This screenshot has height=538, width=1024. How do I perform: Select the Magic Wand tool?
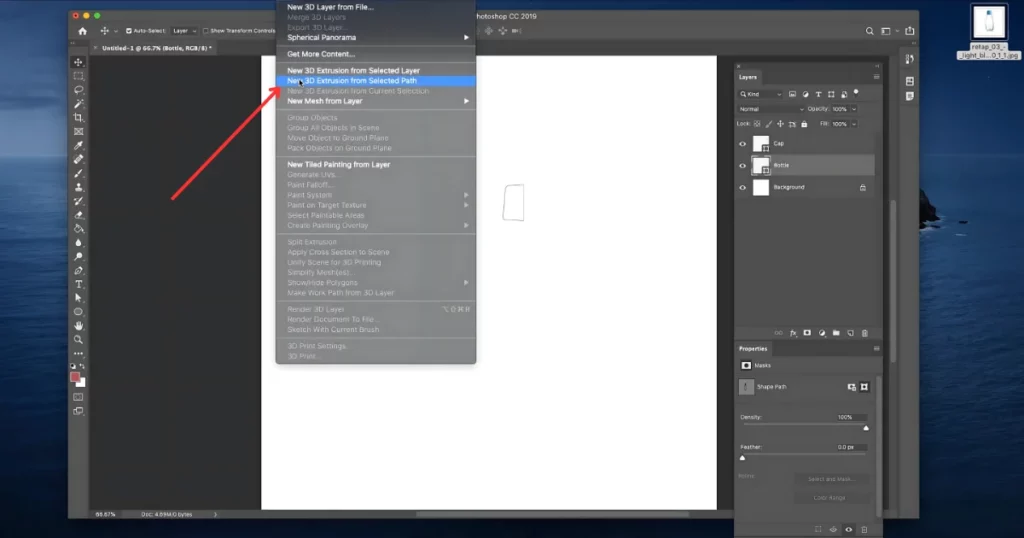coord(78,104)
